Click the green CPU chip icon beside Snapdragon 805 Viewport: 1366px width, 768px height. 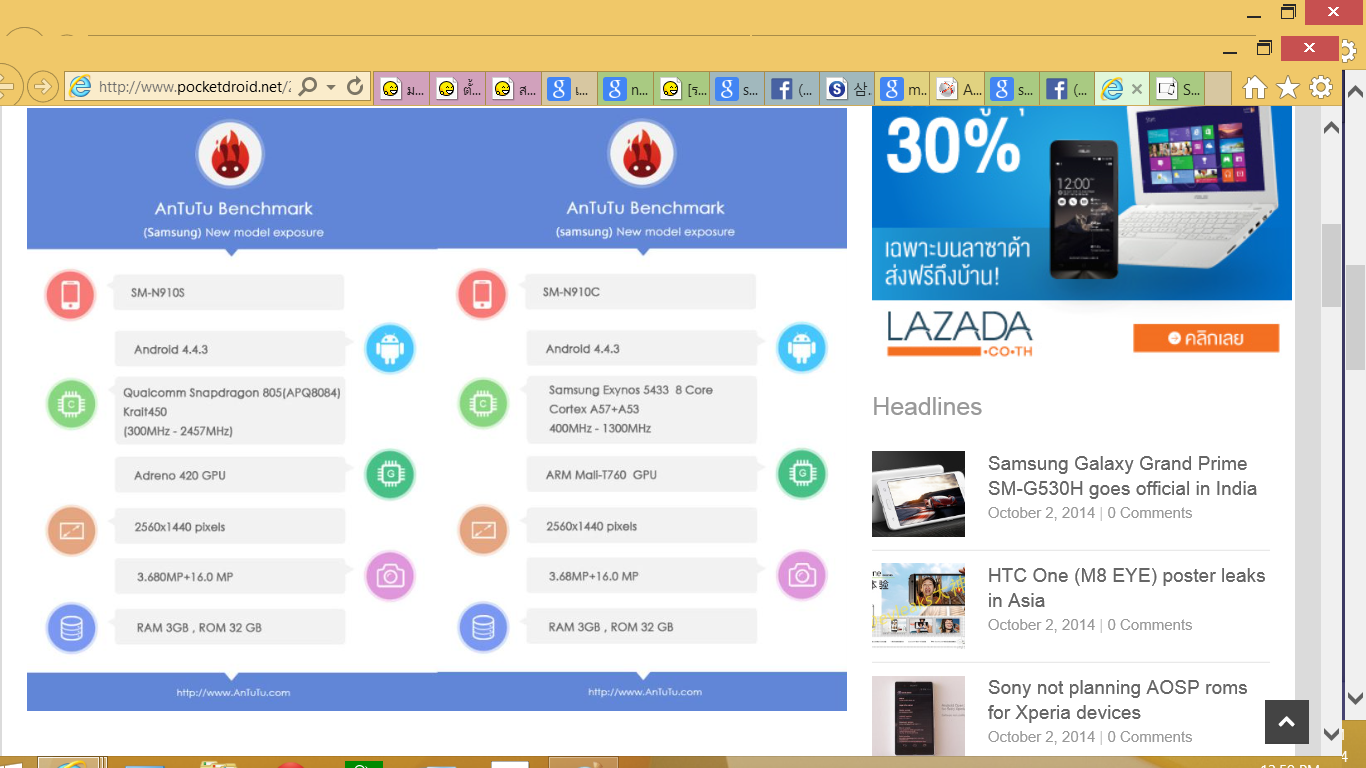click(71, 405)
